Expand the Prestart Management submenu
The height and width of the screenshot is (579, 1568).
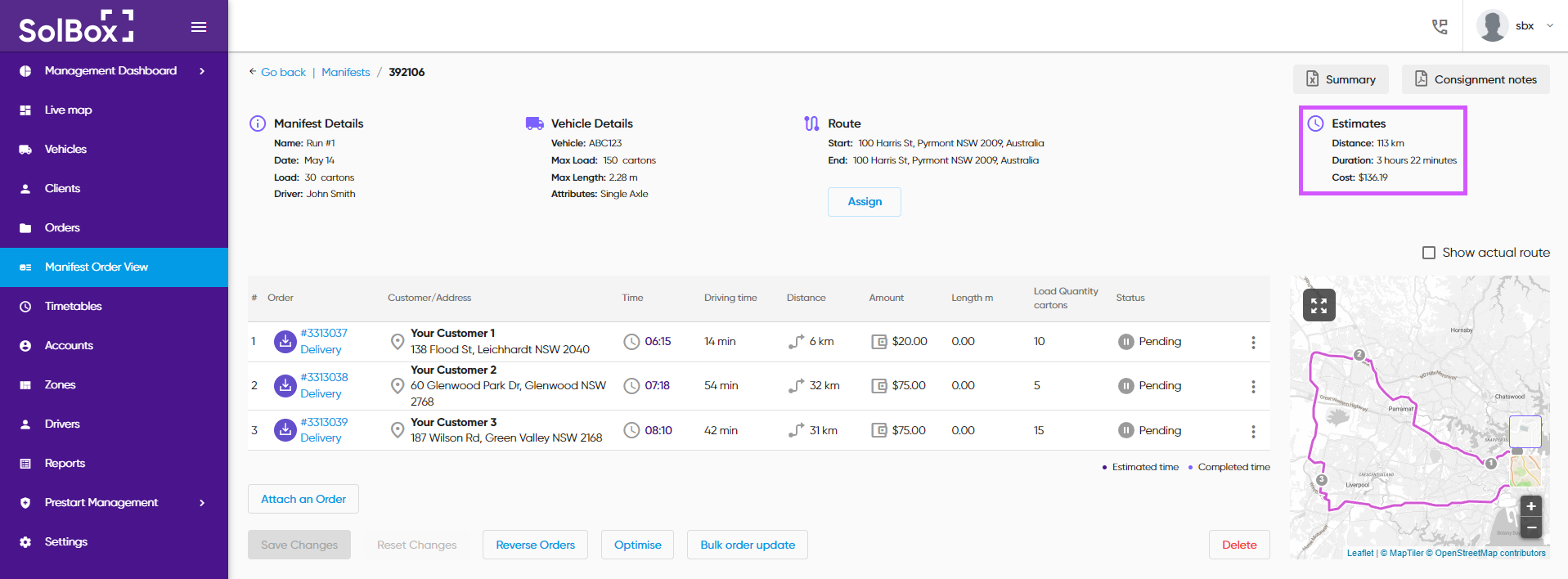tap(202, 503)
